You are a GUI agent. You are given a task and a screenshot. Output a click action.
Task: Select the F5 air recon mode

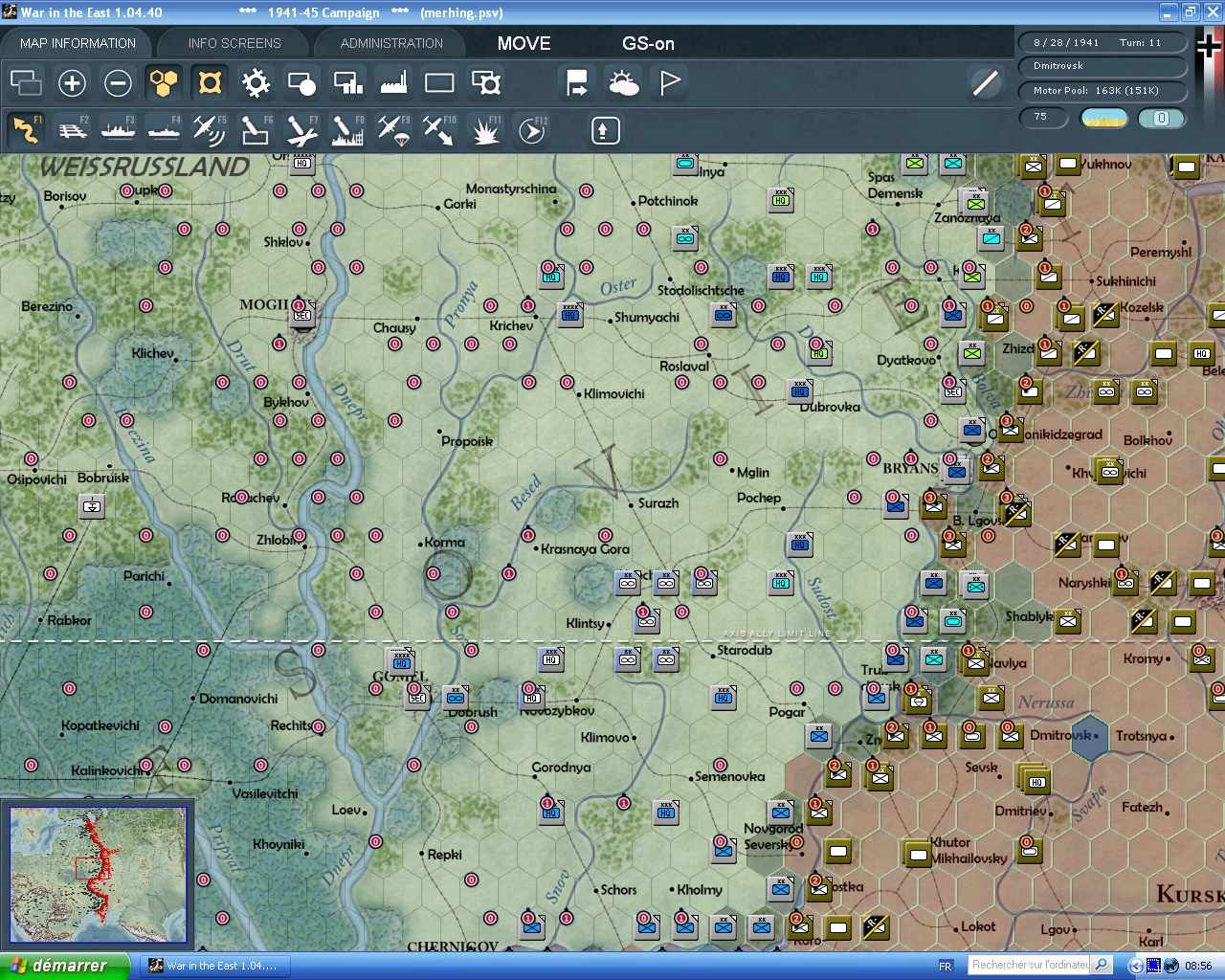coord(210,130)
